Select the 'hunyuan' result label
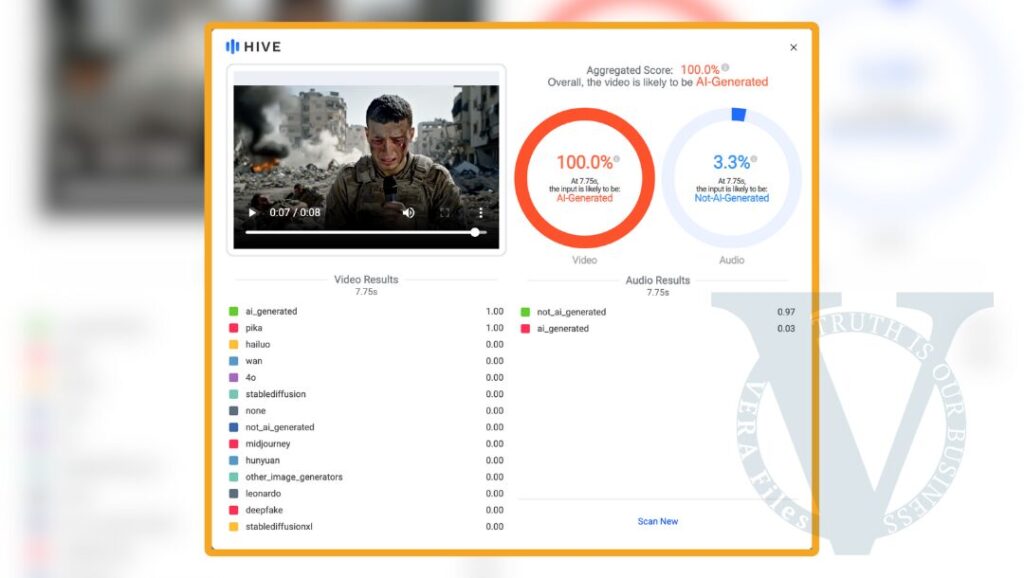1024x578 pixels. click(x=263, y=460)
